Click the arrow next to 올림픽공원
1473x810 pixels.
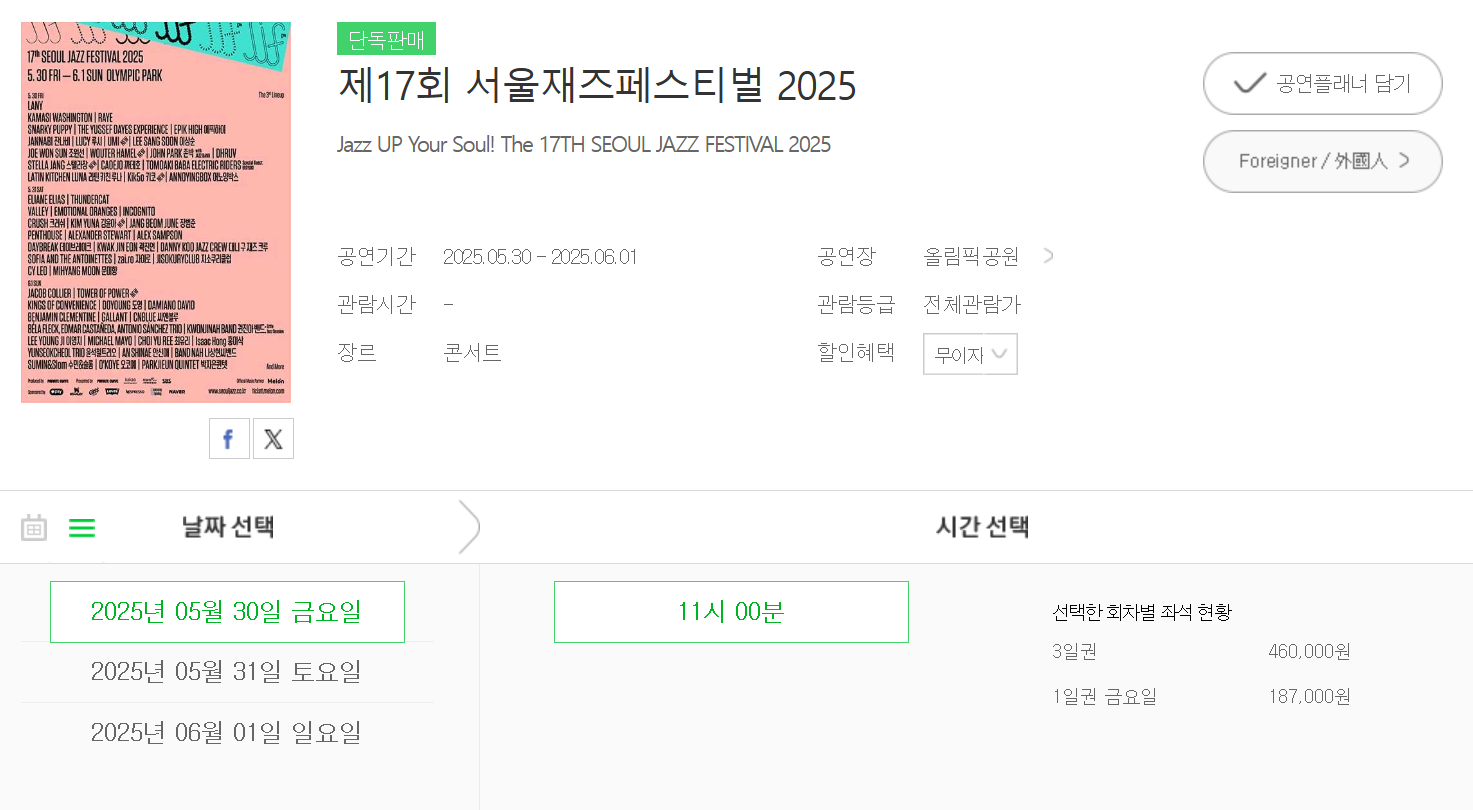1048,255
